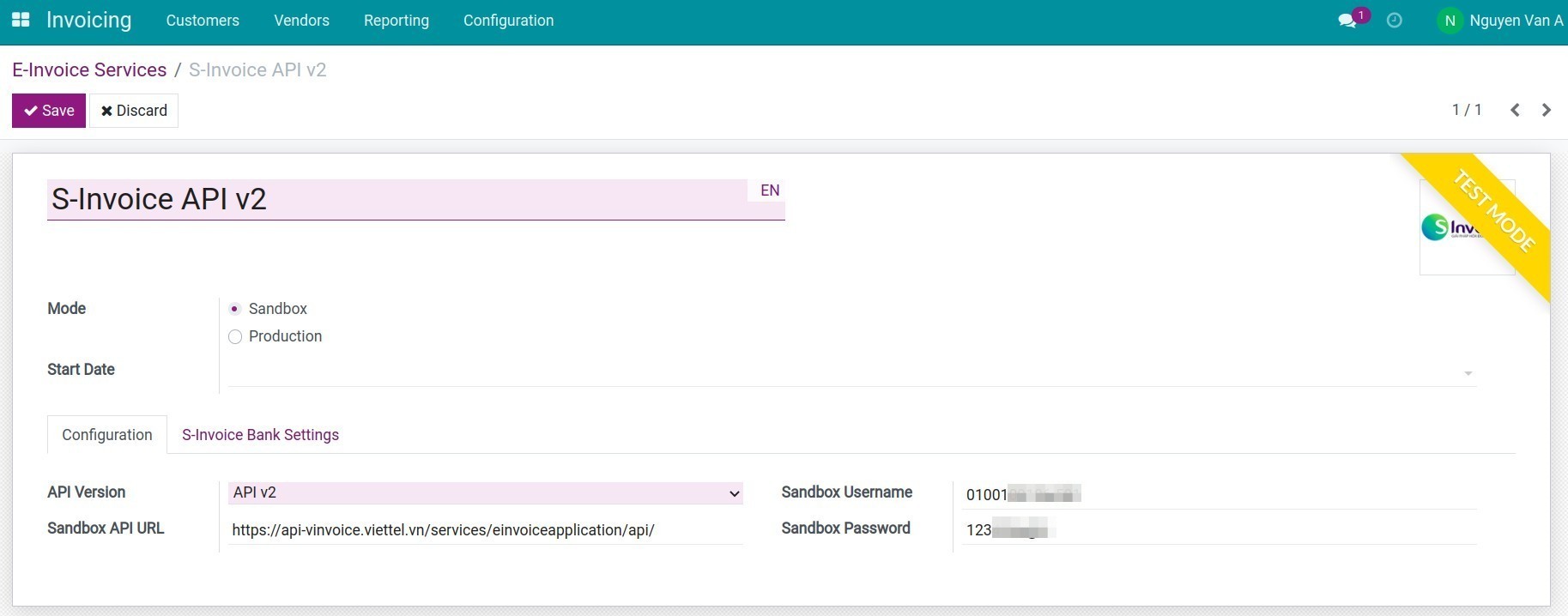The width and height of the screenshot is (1568, 616).
Task: Open the conversations chat icon
Action: coord(1347,21)
